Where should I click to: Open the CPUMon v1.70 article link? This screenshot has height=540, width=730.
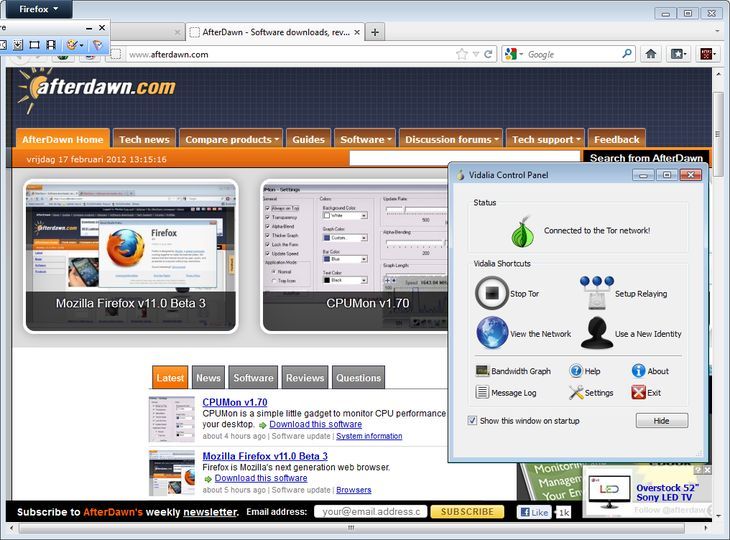(235, 402)
